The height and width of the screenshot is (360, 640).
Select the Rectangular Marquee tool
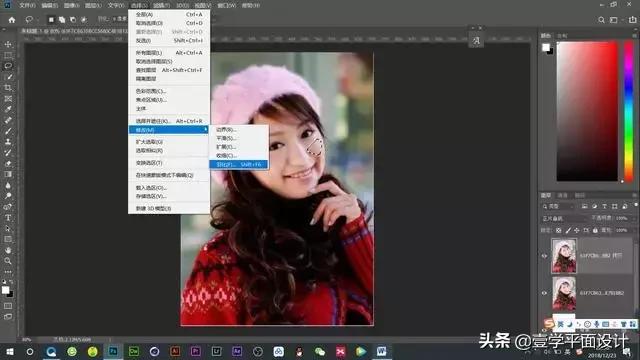click(x=8, y=55)
